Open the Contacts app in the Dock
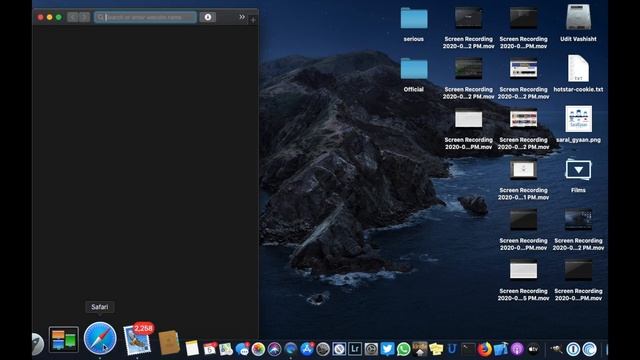This screenshot has width=640, height=360. [169, 342]
